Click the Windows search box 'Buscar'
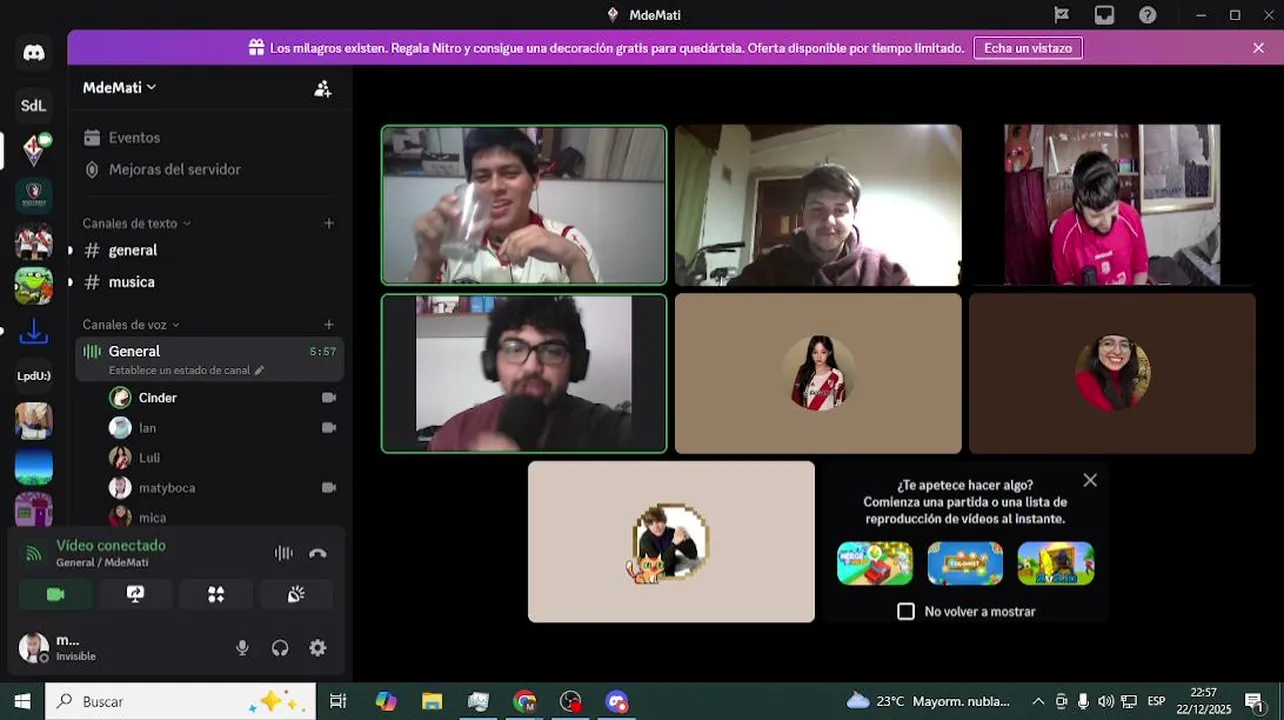1284x720 pixels. (181, 701)
